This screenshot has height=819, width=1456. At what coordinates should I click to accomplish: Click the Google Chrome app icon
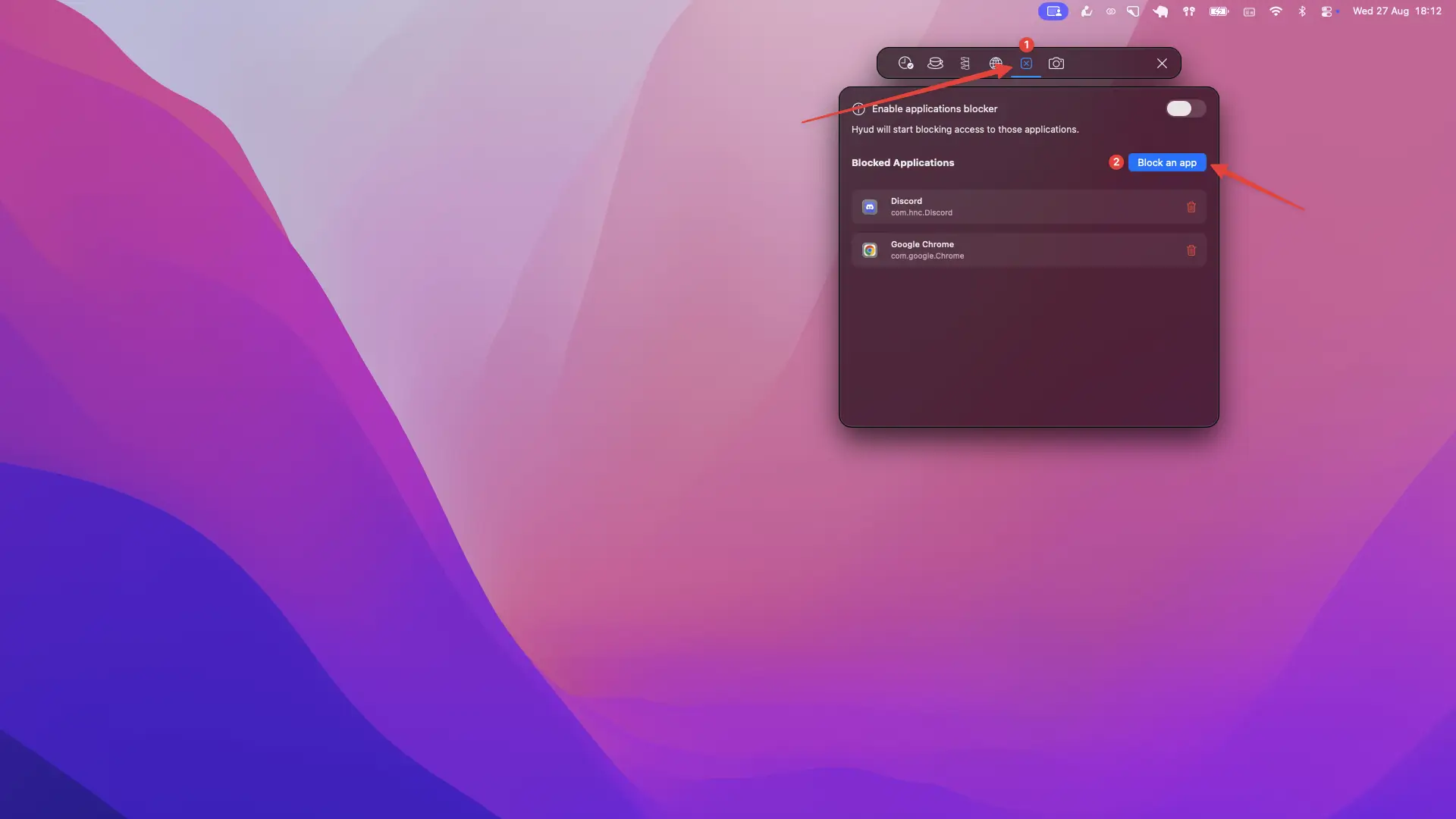[x=869, y=249]
